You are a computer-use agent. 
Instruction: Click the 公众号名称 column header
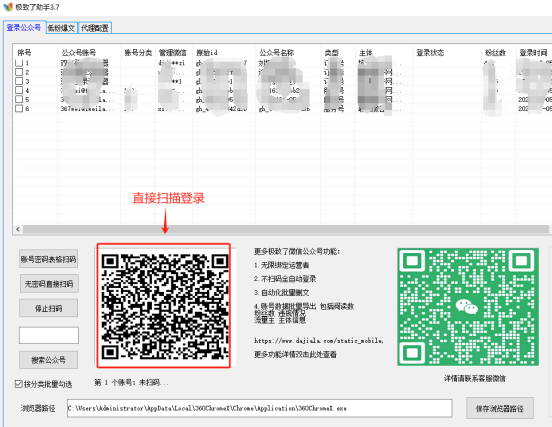click(277, 53)
